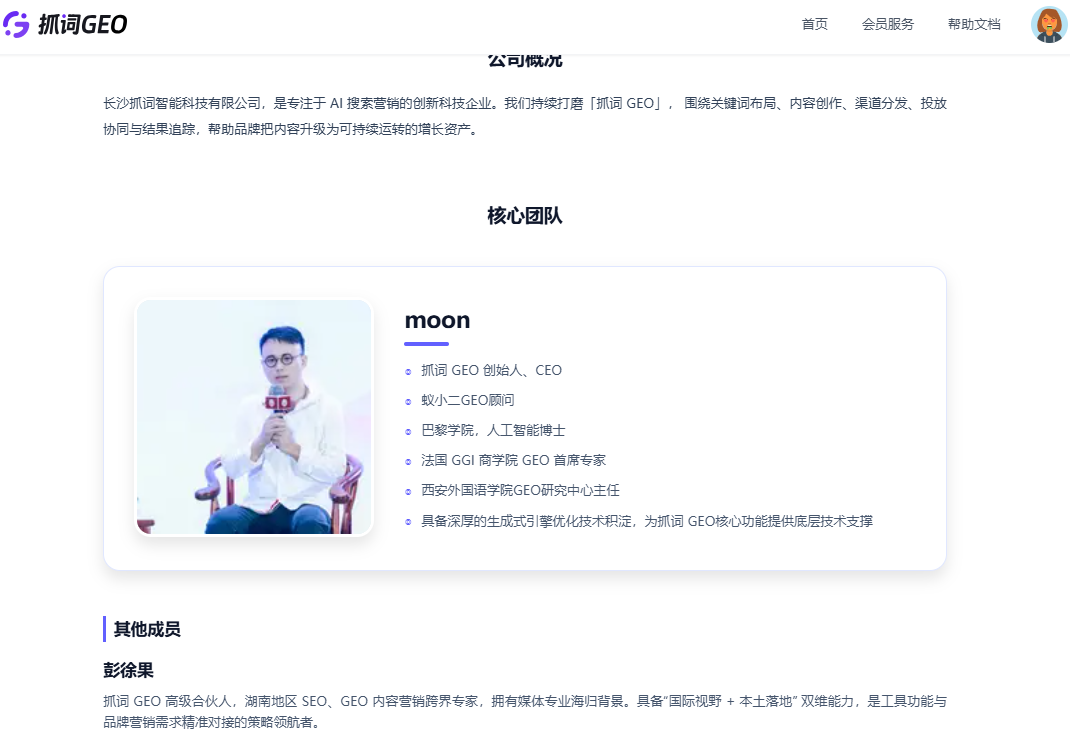Click the line 蚁小二GEO顾问
The height and width of the screenshot is (745, 1070).
(468, 400)
